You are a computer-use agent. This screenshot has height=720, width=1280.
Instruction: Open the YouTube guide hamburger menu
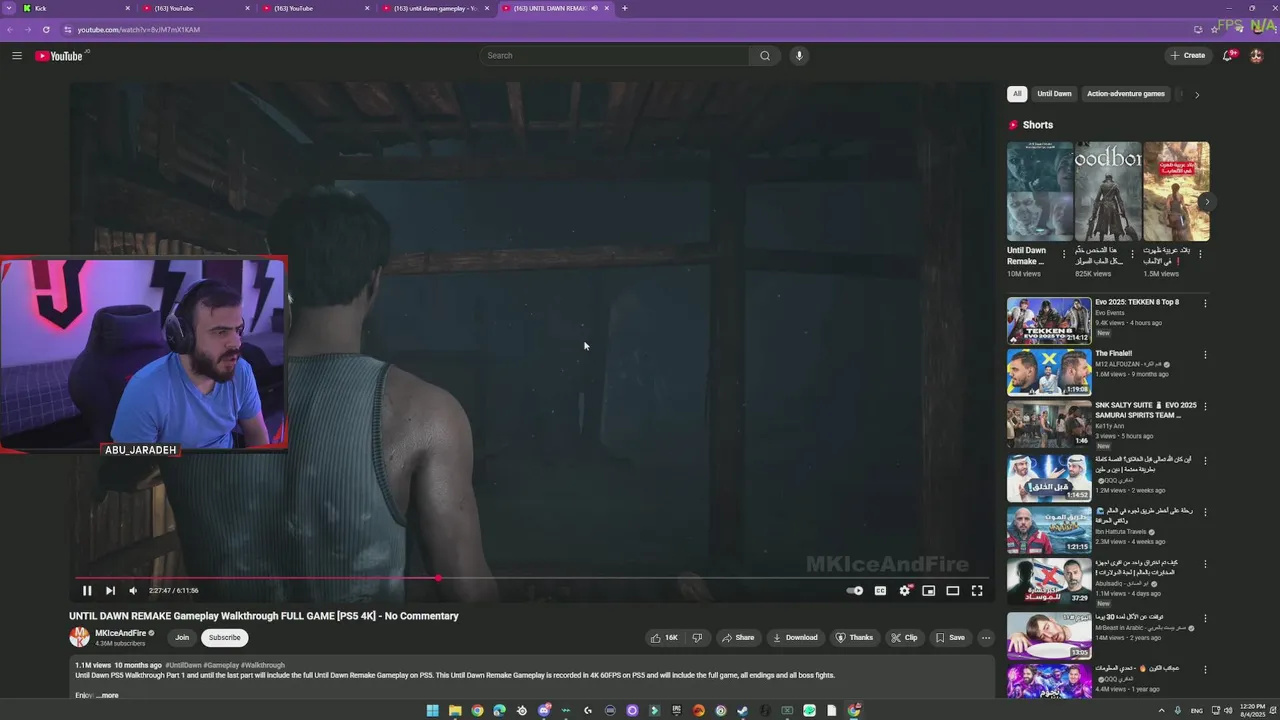17,56
